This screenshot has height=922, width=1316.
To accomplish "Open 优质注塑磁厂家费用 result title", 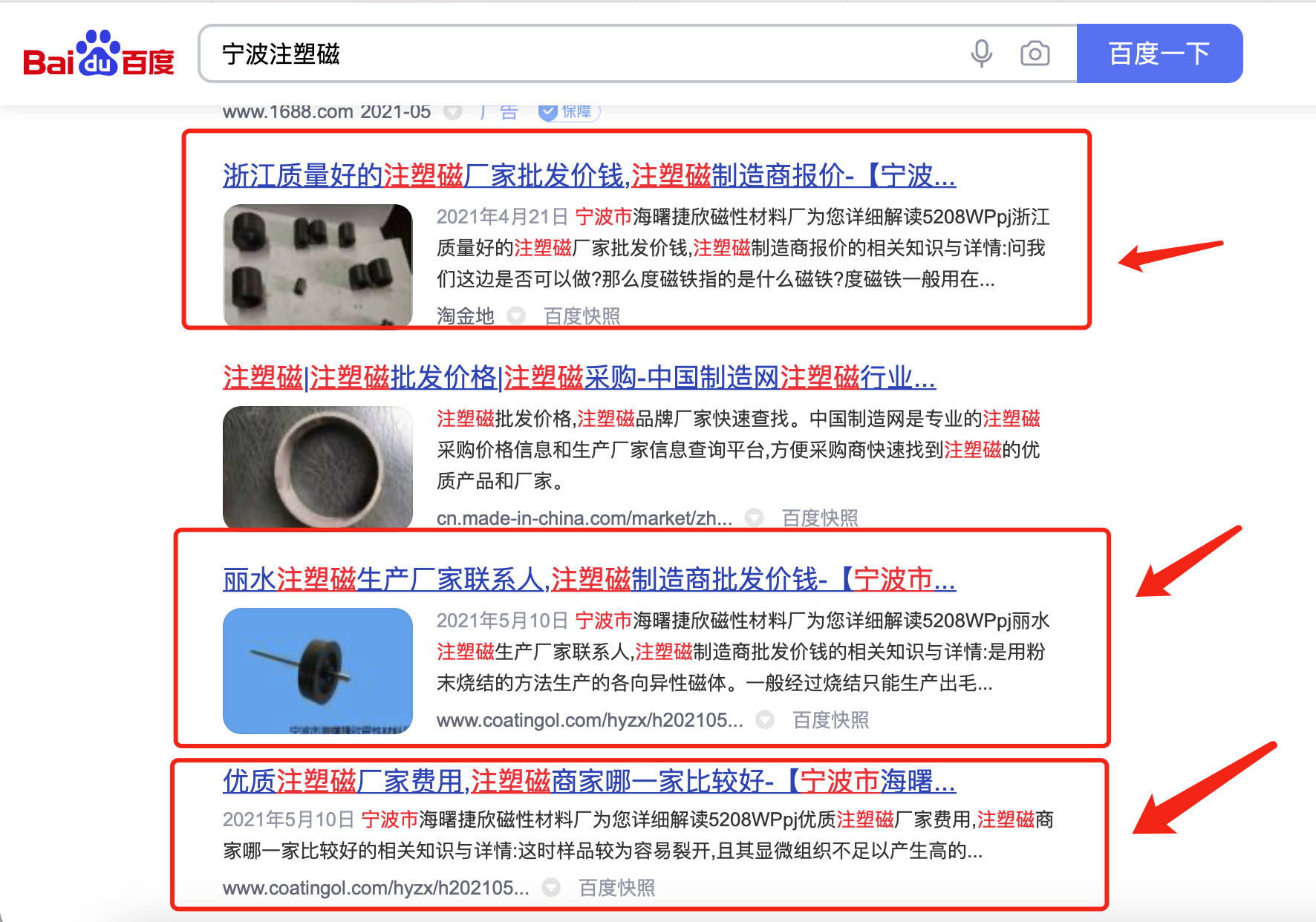I will 589,782.
